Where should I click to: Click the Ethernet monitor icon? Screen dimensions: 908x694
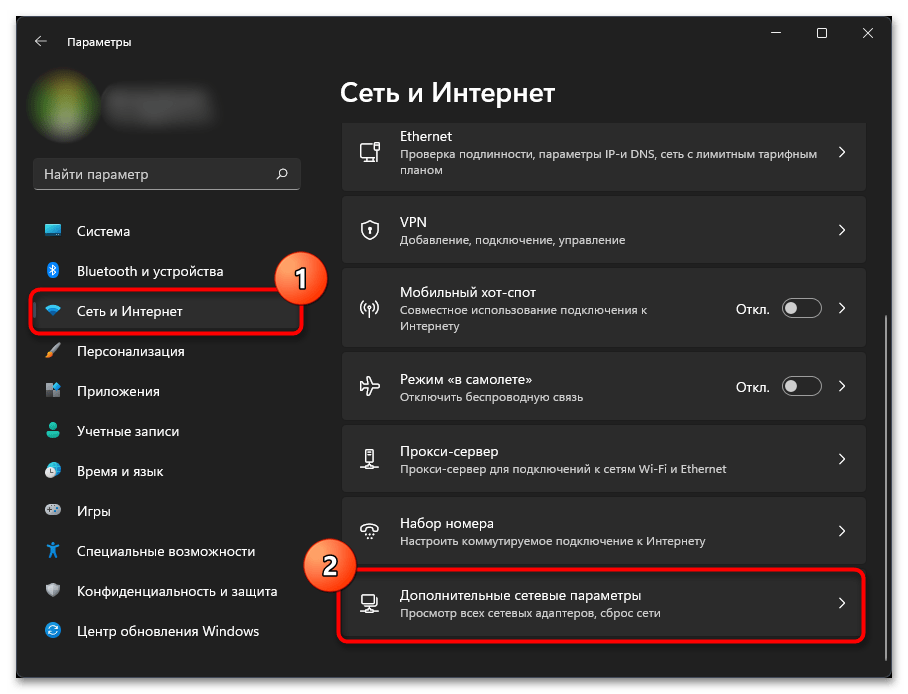coord(369,152)
